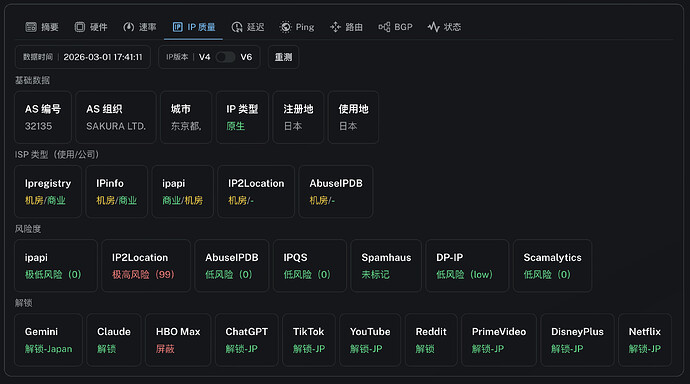
Task: Select the V4 label
Action: (205, 57)
